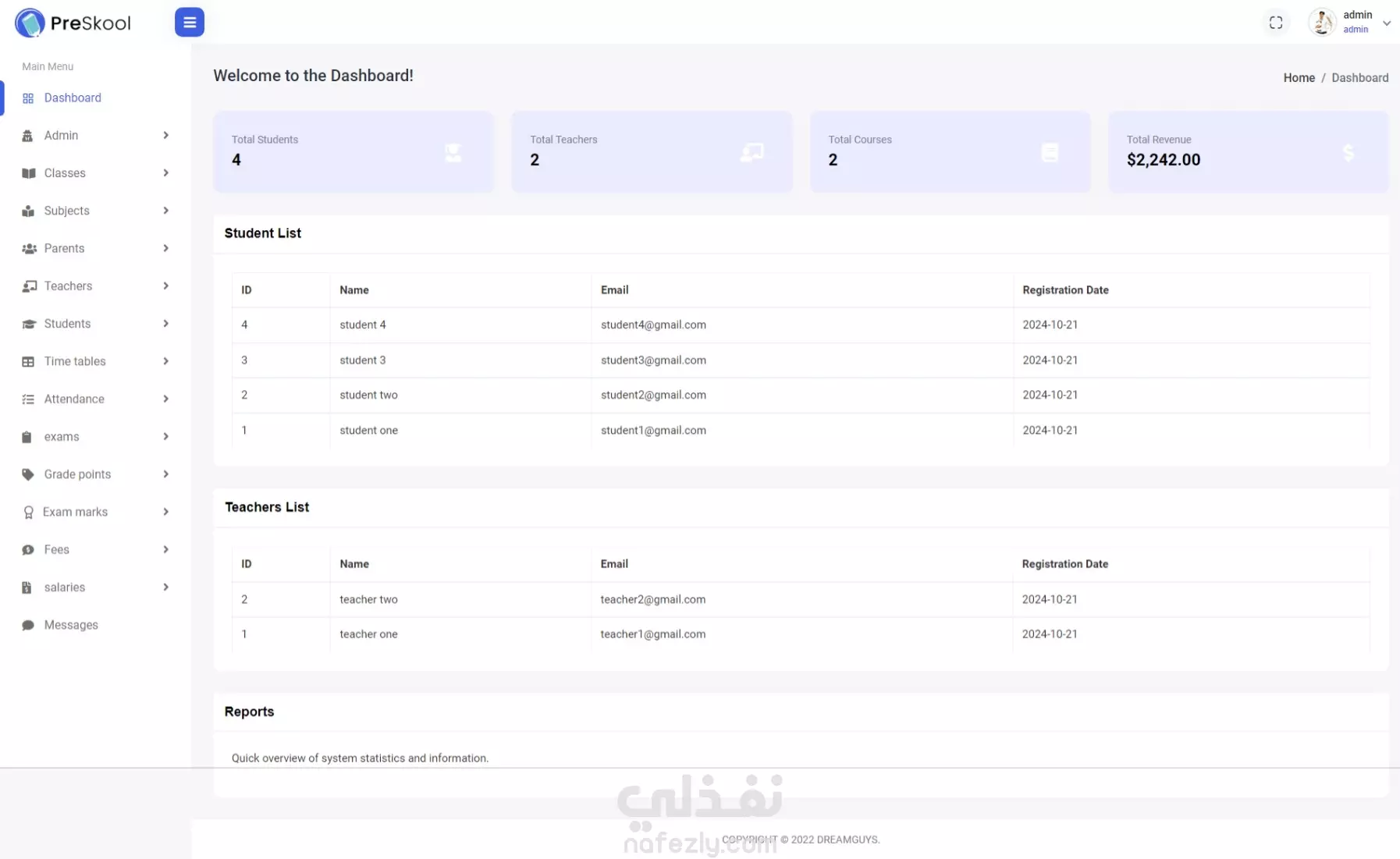
Task: Expand the Grade points submenu chevron
Action: (165, 474)
